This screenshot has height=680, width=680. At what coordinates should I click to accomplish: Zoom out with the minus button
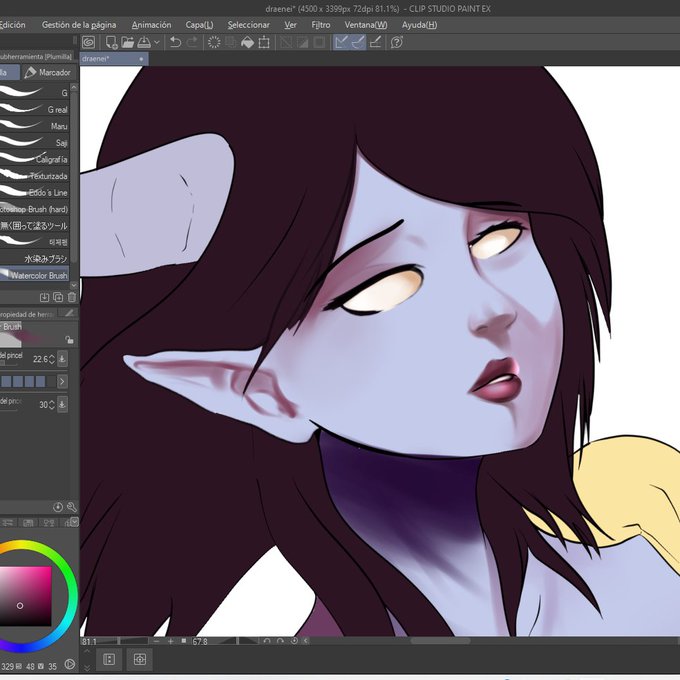point(157,641)
